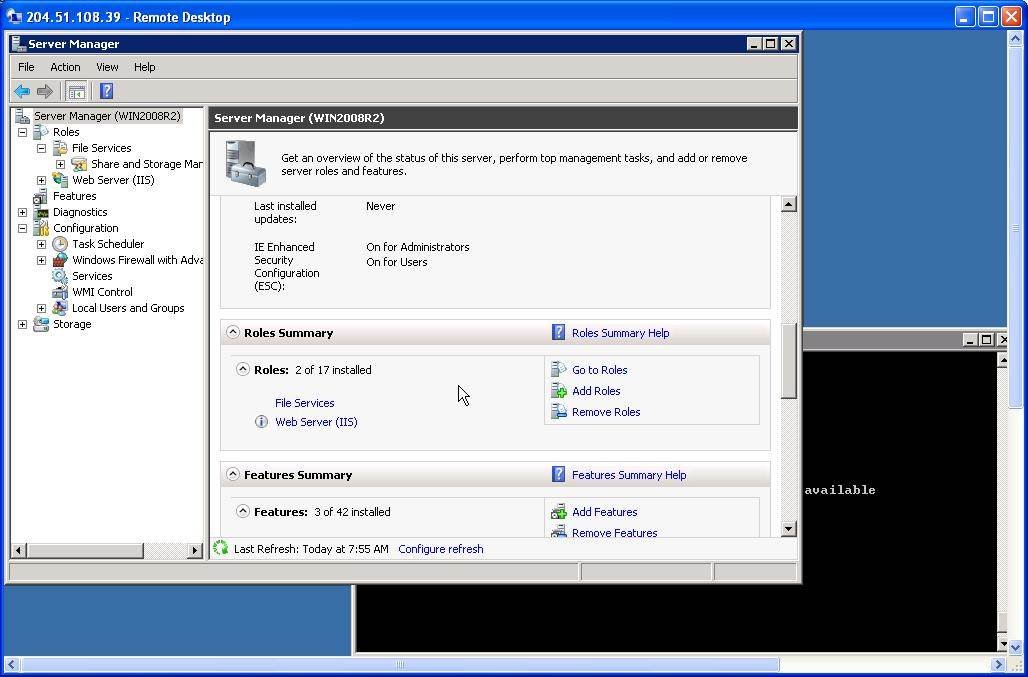Screen dimensions: 1028x677
Task: Open the Configure refresh link
Action: (x=440, y=549)
